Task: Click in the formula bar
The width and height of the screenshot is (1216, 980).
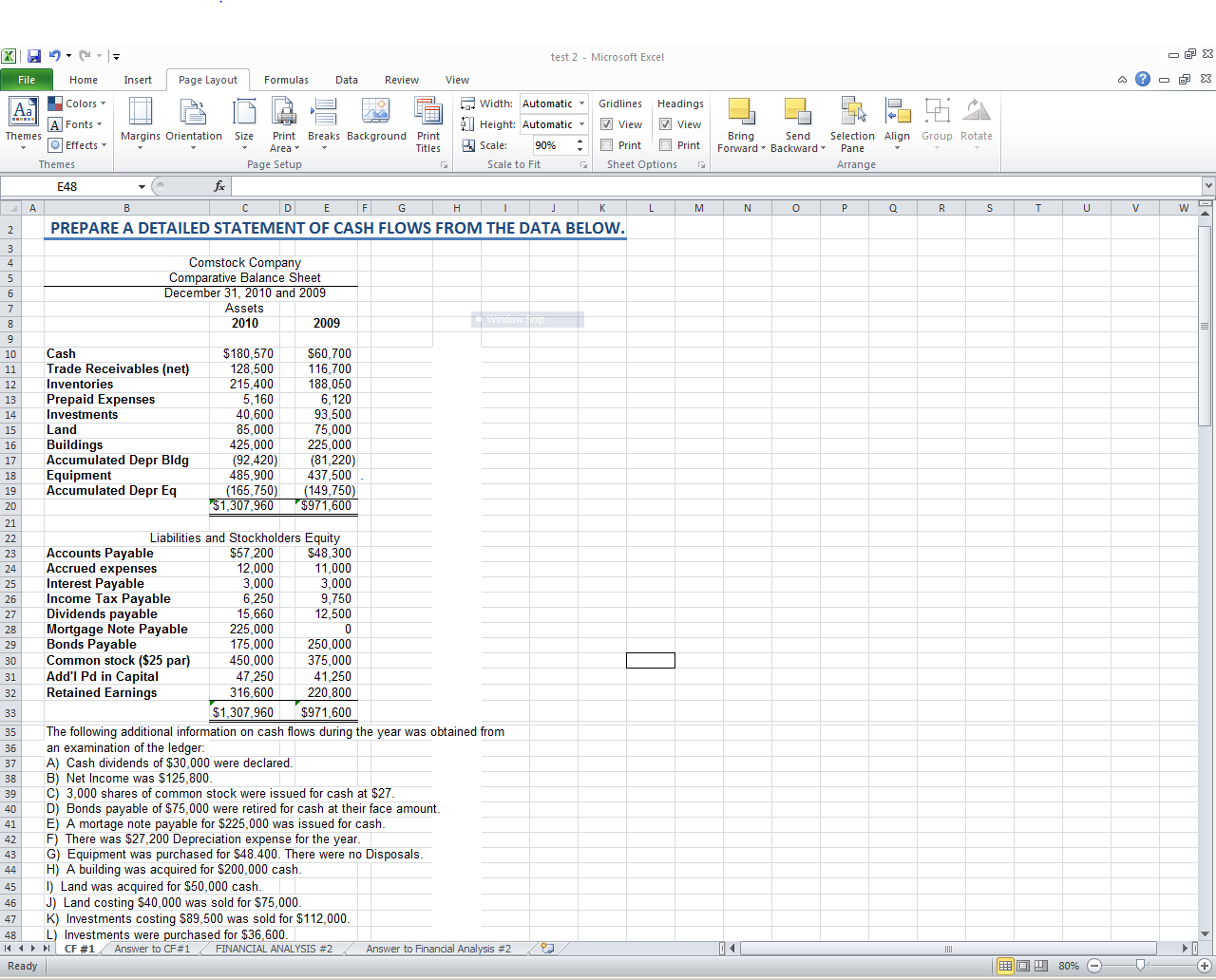Action: (x=665, y=186)
